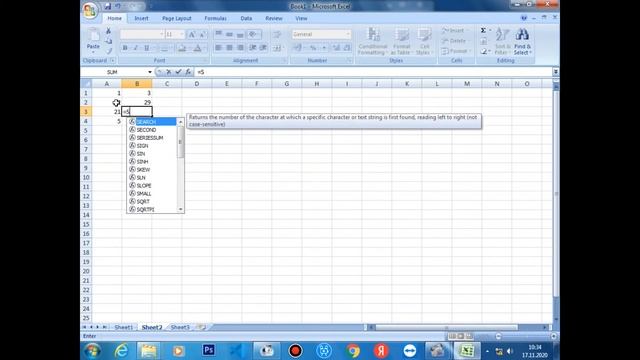Screen dimensions: 640x360
Task: Click the Cut scissors icon
Action: pyautogui.click(x=109, y=31)
